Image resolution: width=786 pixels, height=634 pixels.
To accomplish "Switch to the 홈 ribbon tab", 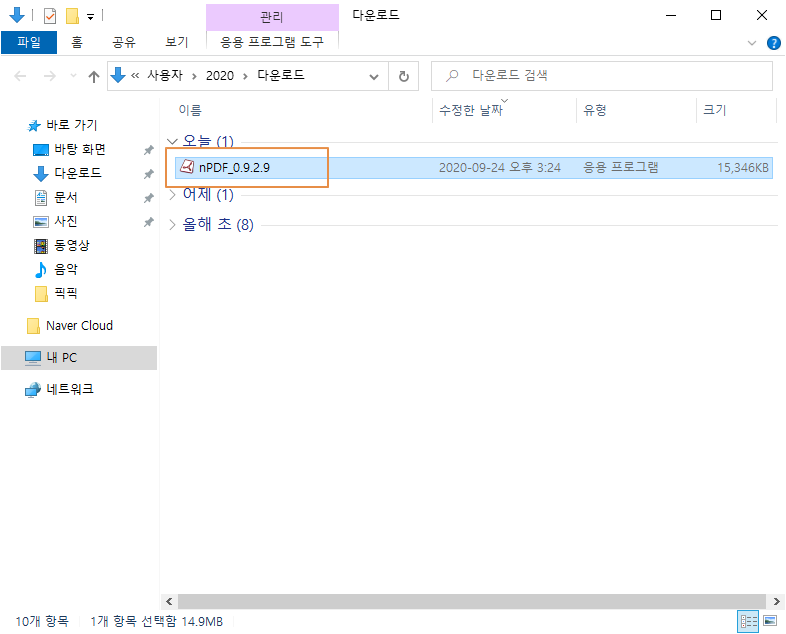I will pos(77,42).
